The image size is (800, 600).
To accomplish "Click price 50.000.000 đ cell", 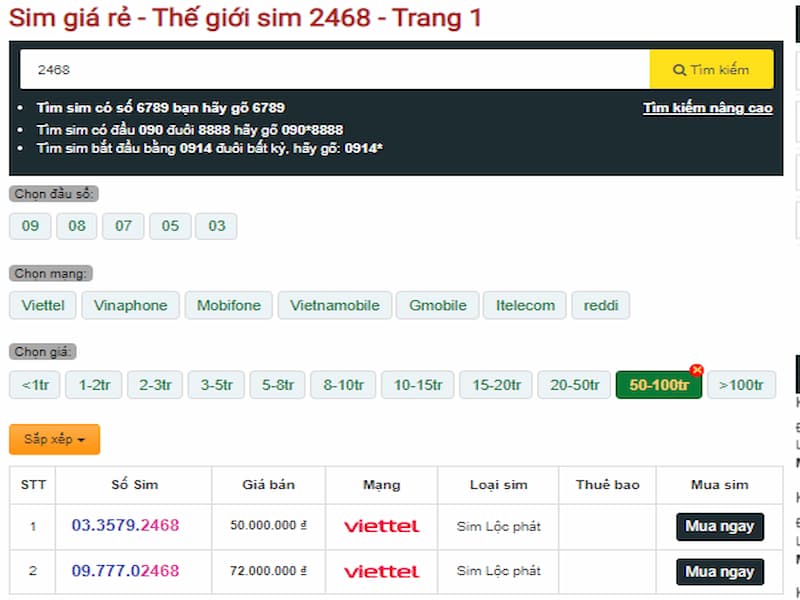I will 268,526.
